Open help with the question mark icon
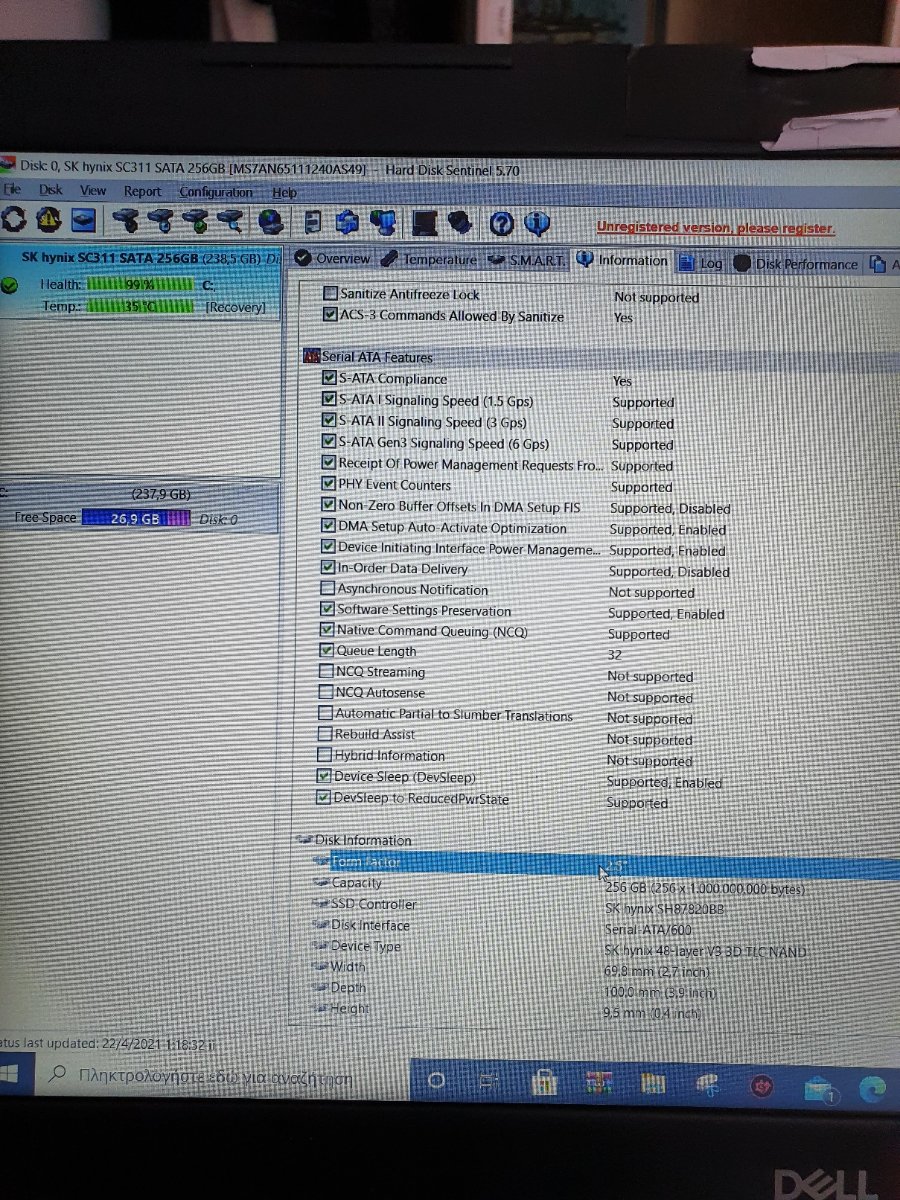 coord(502,223)
